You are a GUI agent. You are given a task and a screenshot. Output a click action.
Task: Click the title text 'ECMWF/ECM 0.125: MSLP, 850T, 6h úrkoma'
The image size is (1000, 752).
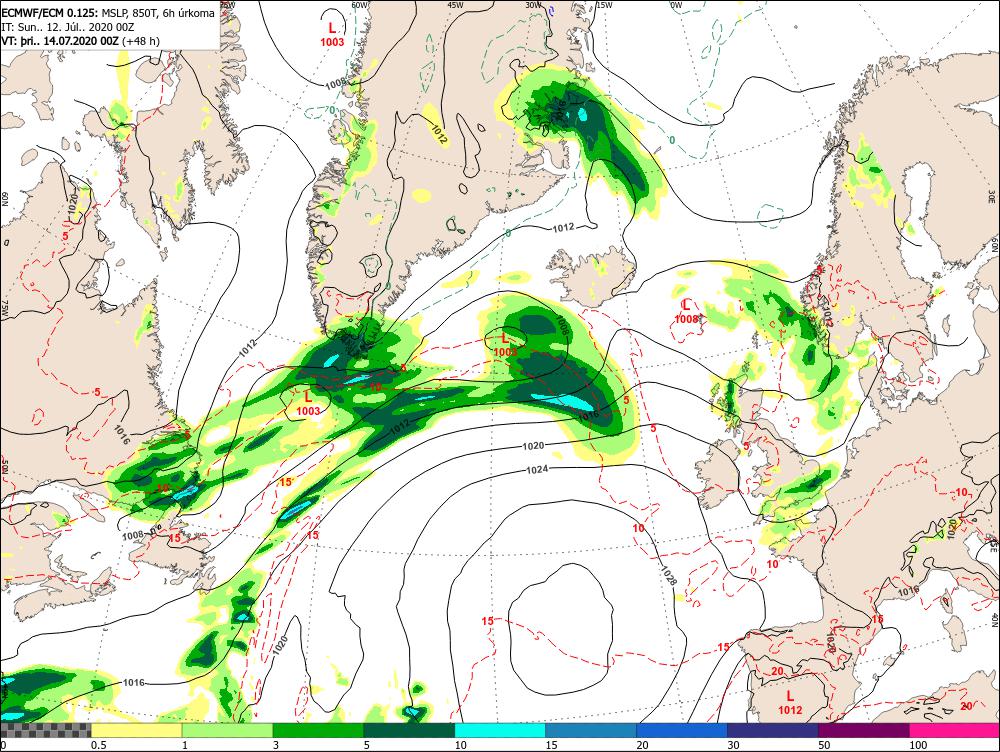point(108,13)
